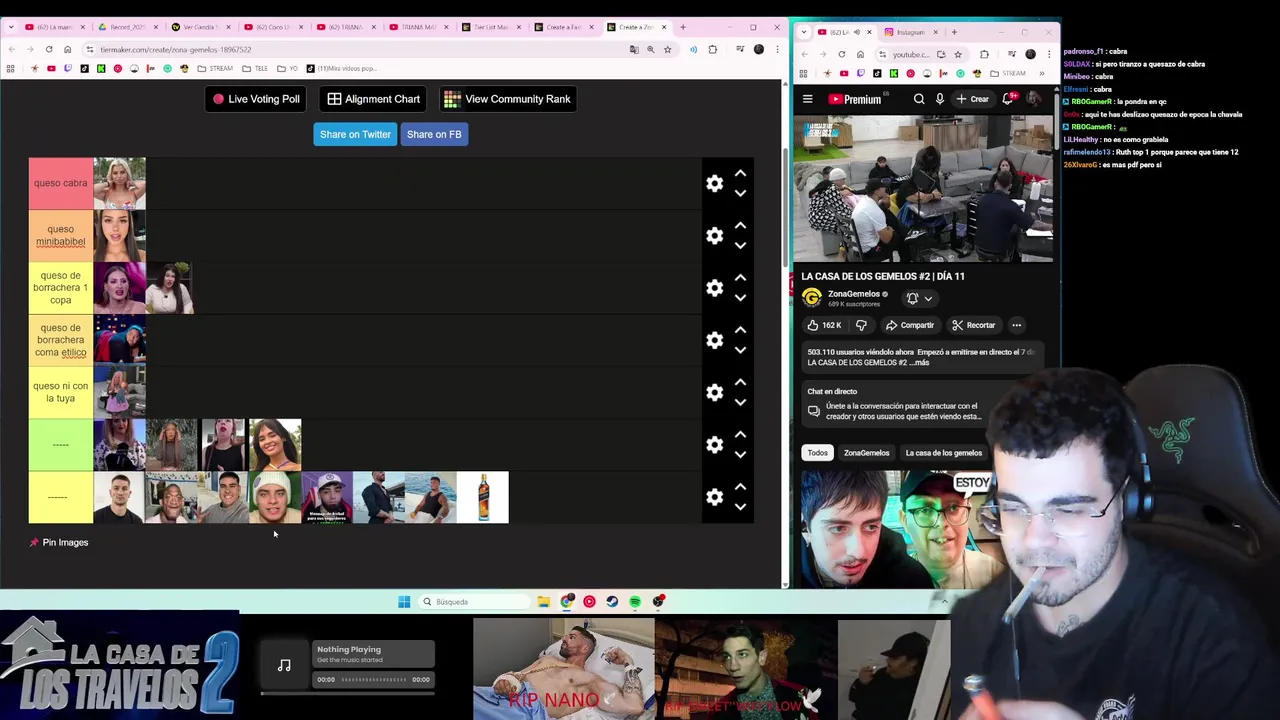This screenshot has height=720, width=1280.
Task: Share tier list on Twitter
Action: (355, 134)
